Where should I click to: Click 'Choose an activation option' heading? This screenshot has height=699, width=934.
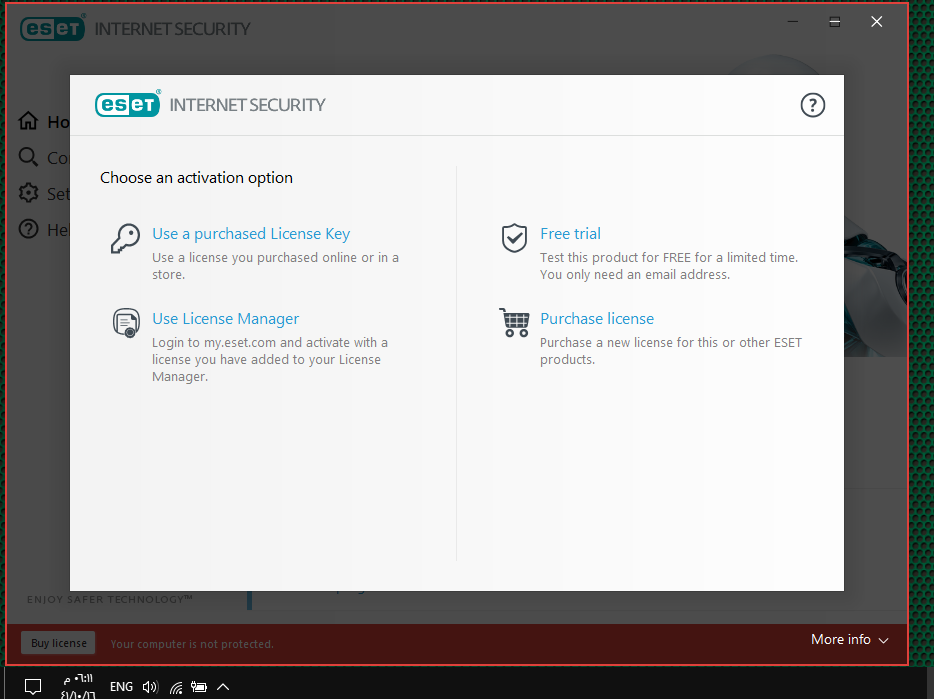(x=196, y=178)
